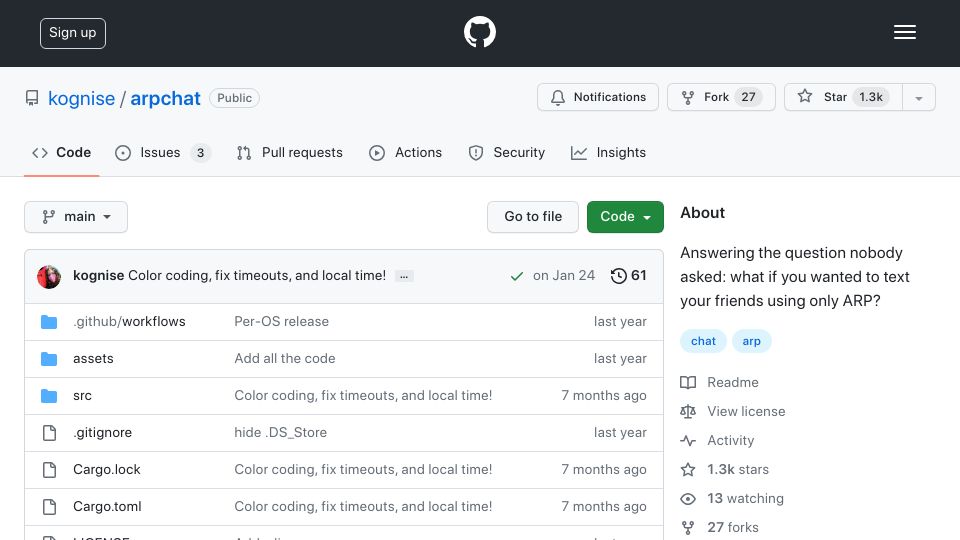This screenshot has width=960, height=540.
Task: Click the assets folder icon
Action: click(49, 359)
